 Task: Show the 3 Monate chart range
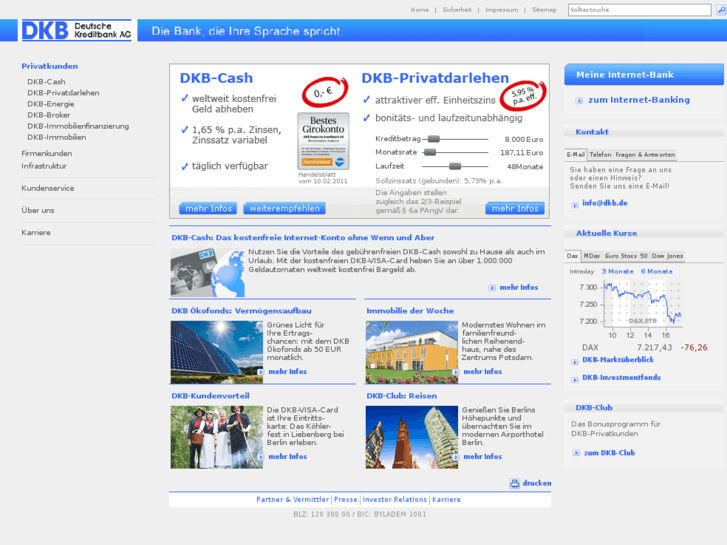[x=618, y=272]
